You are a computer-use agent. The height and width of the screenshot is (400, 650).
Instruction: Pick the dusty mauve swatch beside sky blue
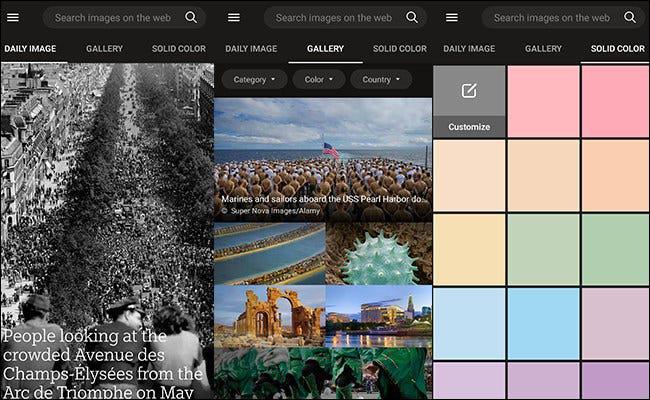pyautogui.click(x=616, y=324)
